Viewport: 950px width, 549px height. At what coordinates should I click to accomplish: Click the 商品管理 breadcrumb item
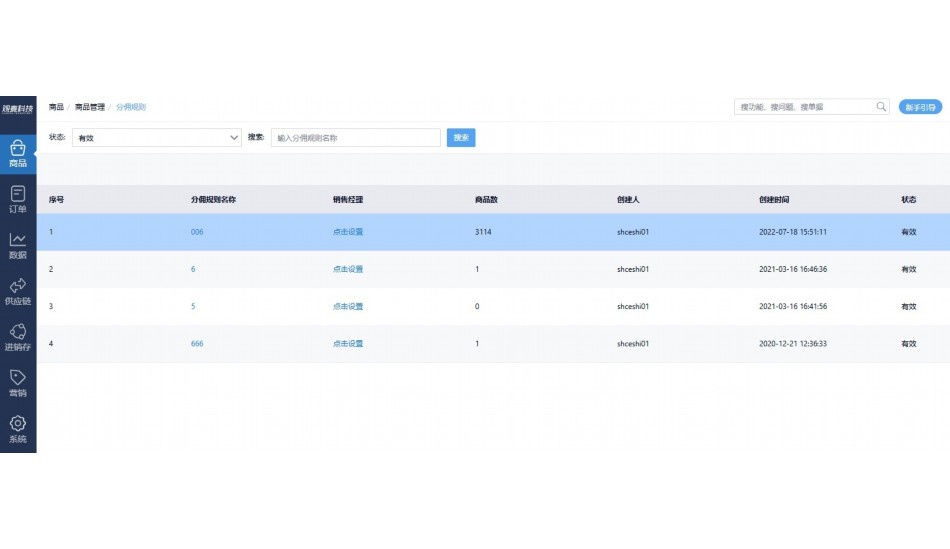[x=90, y=107]
